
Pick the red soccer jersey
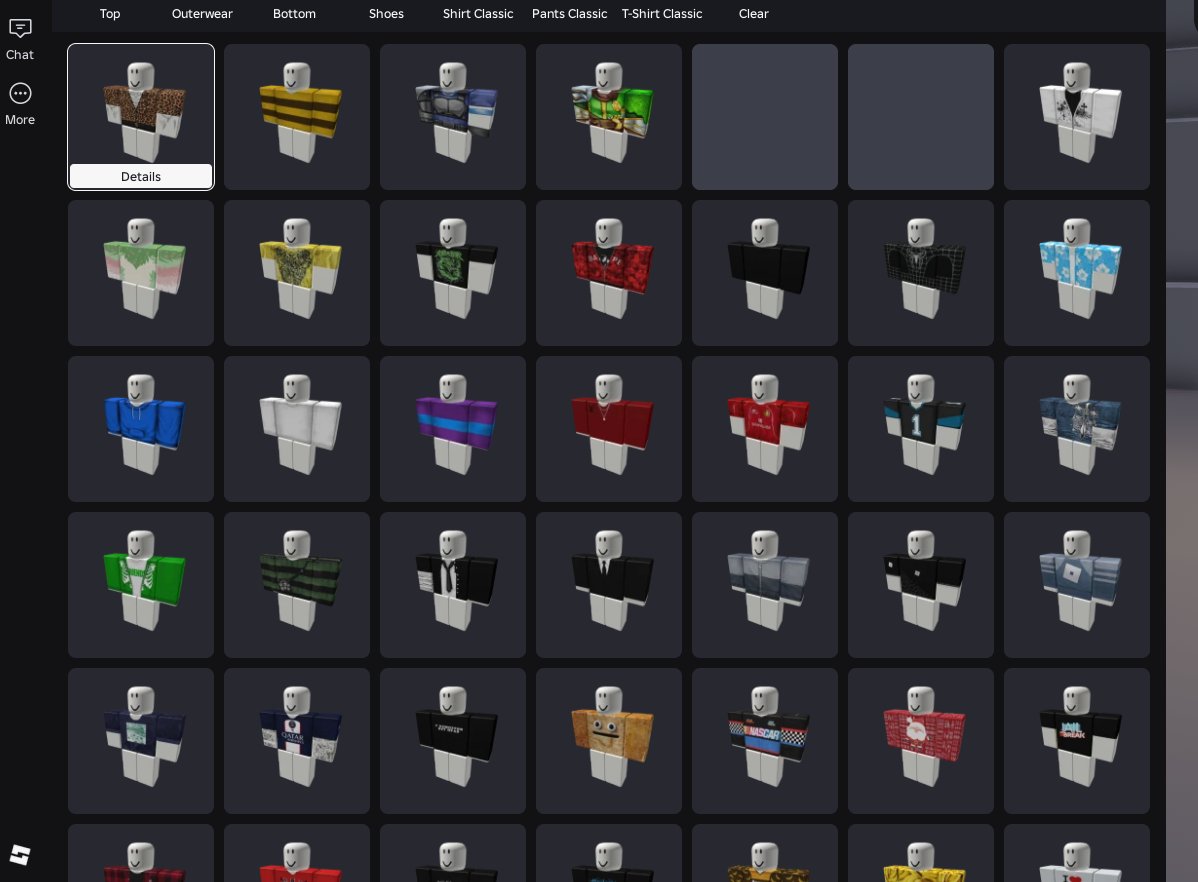pyautogui.click(x=765, y=429)
